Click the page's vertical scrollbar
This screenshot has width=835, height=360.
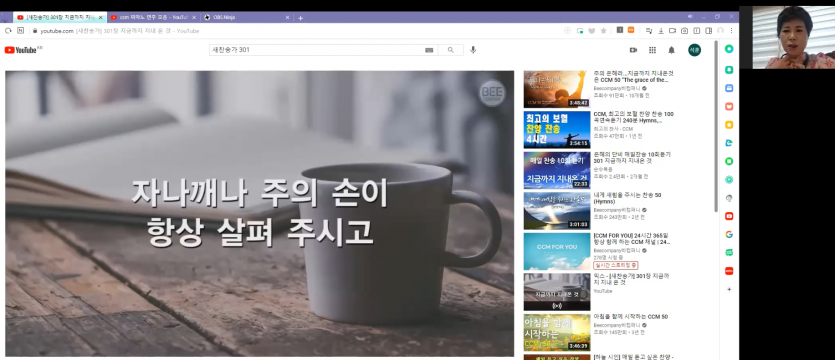pos(716,128)
